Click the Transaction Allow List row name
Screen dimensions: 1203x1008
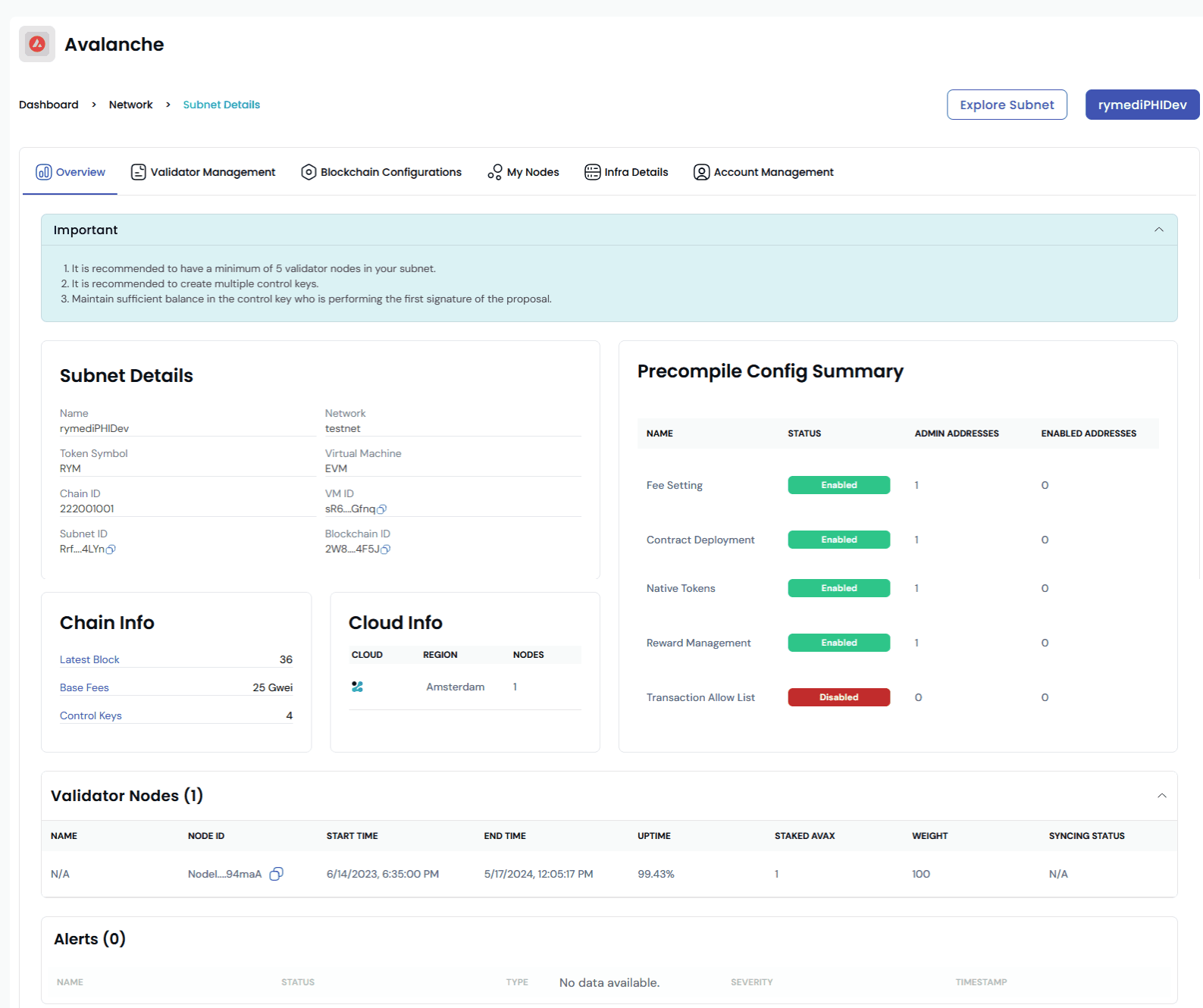coord(700,697)
